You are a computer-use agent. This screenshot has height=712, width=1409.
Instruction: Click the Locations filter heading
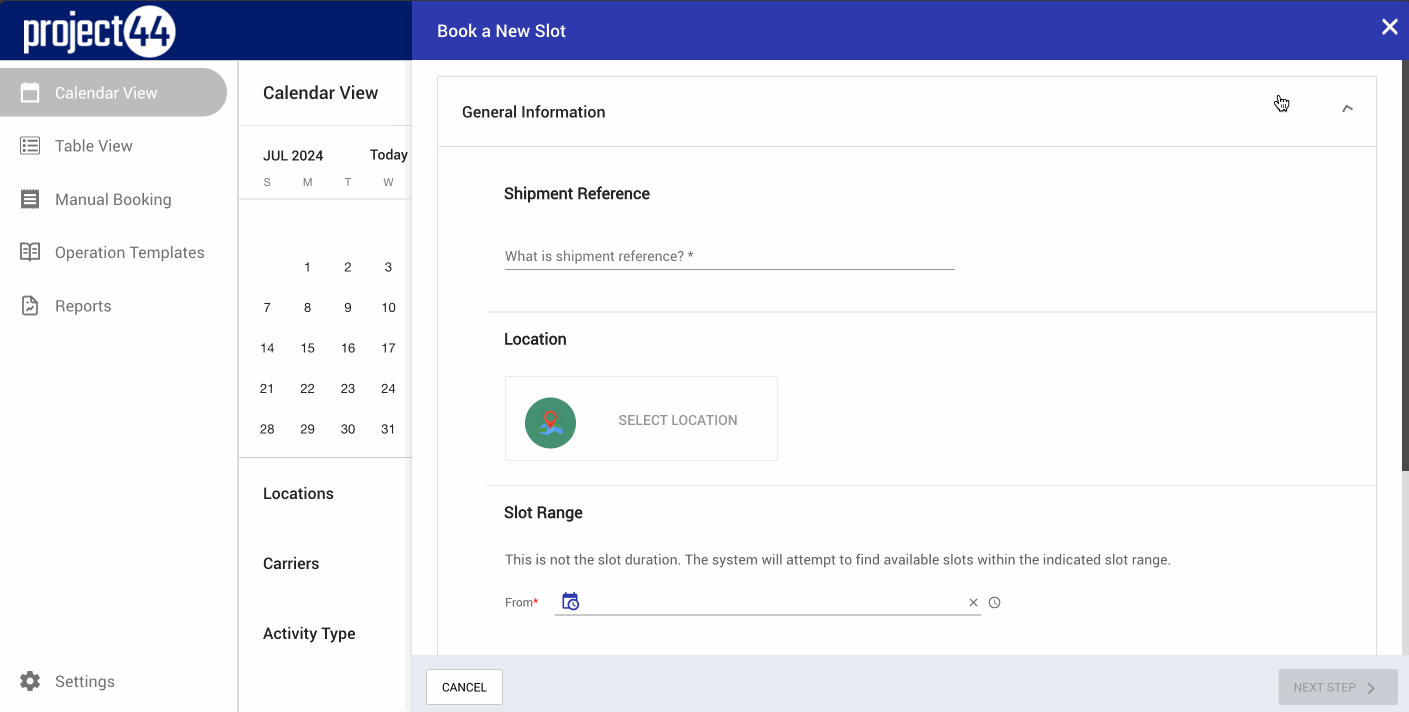[x=298, y=494]
